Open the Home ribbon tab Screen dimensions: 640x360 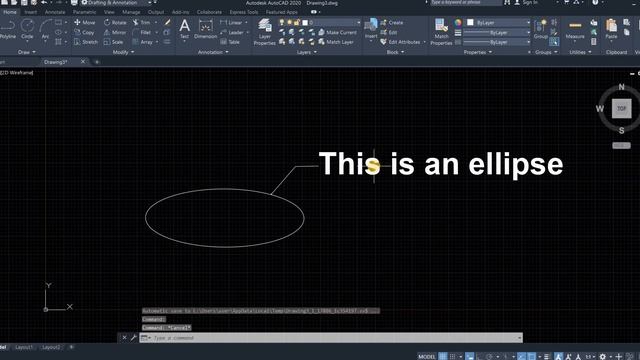click(x=10, y=12)
